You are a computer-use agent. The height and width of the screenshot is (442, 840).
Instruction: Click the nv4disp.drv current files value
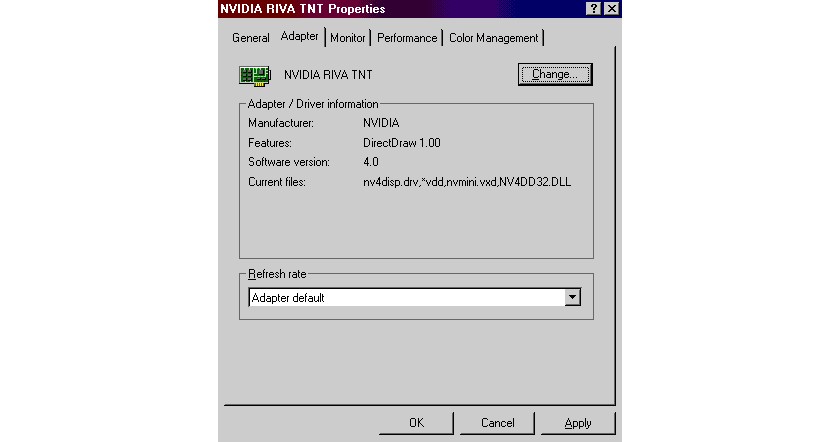point(467,182)
